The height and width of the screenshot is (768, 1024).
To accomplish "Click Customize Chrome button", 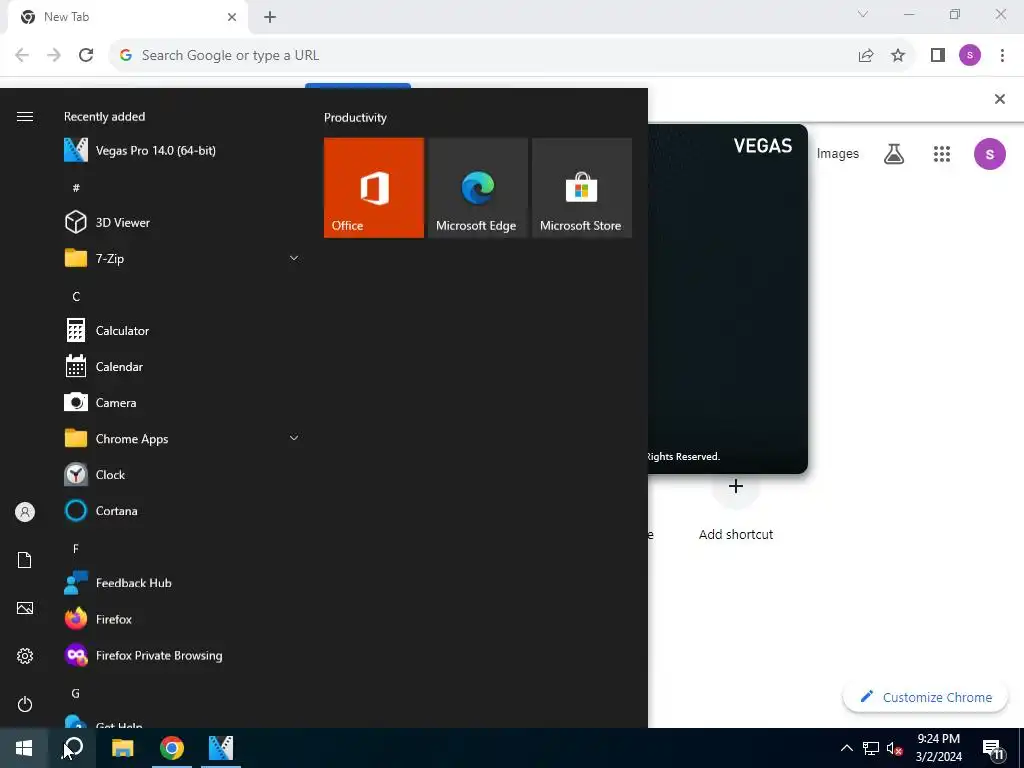I will (x=925, y=697).
